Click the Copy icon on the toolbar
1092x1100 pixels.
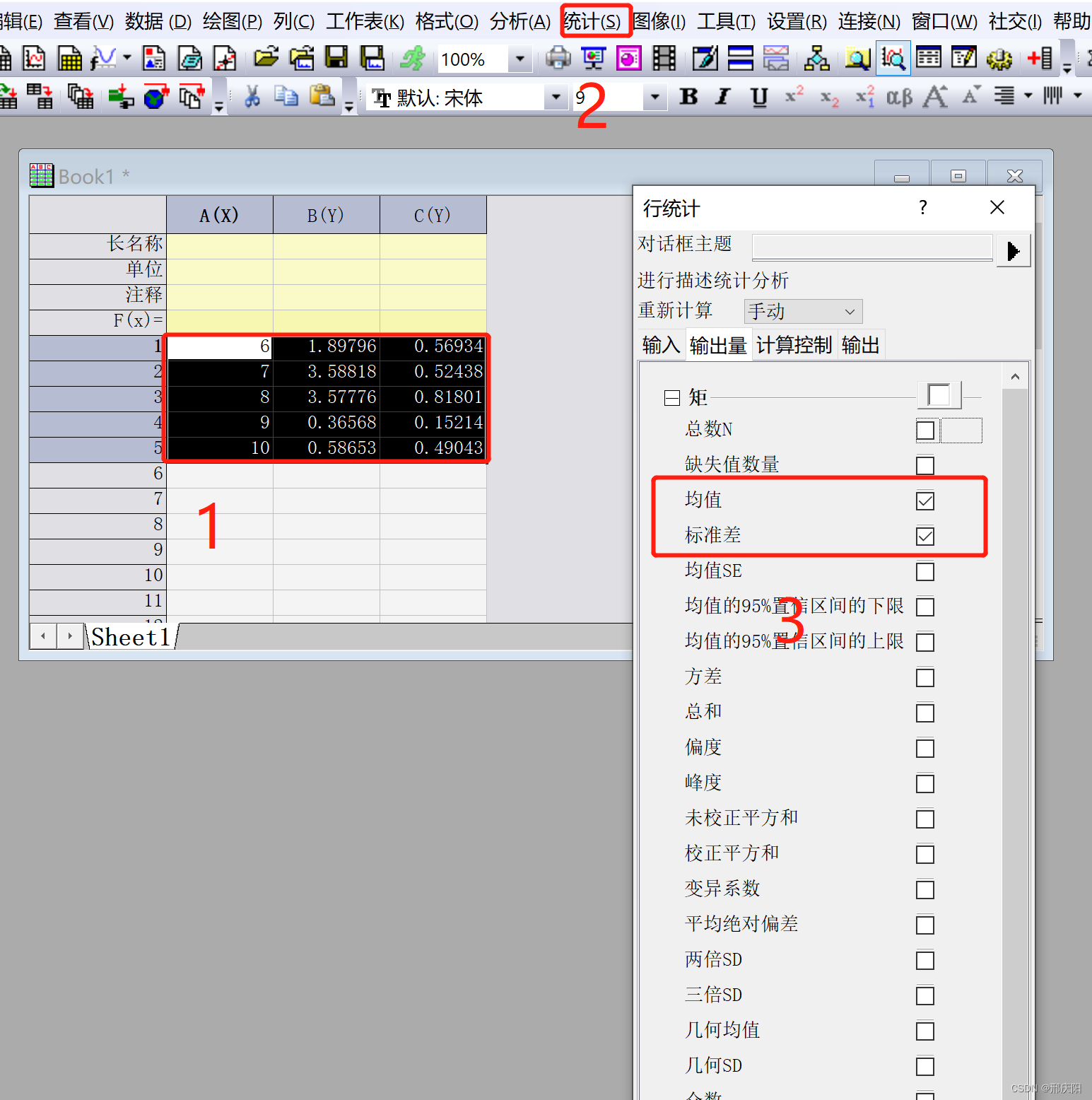pyautogui.click(x=286, y=97)
